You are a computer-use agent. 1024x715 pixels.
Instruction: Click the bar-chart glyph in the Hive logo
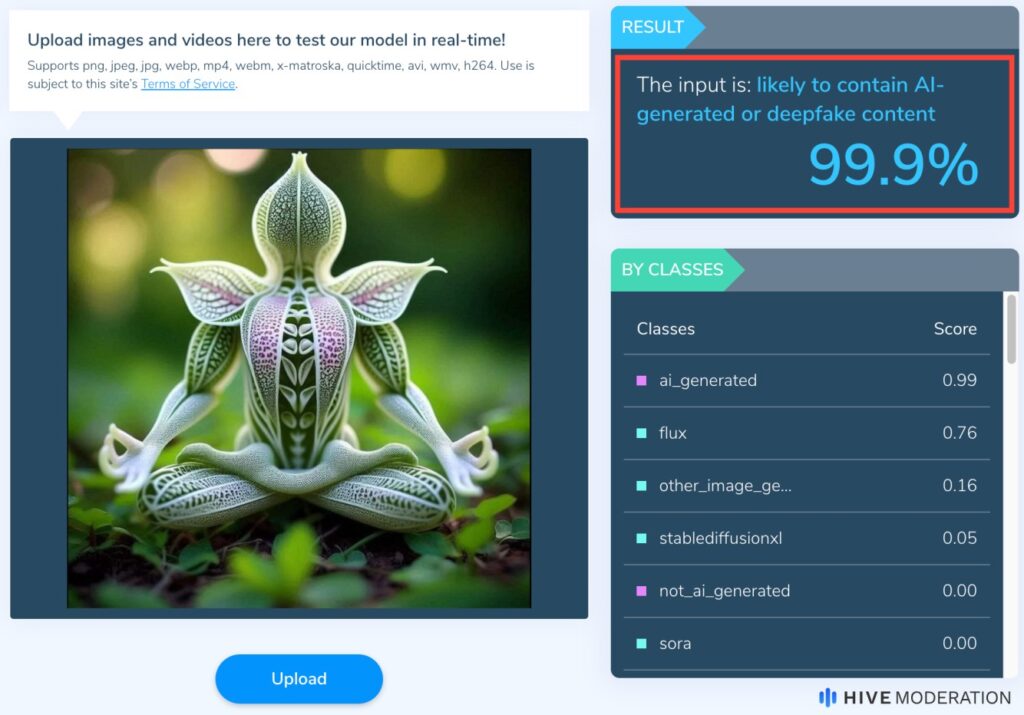(827, 697)
